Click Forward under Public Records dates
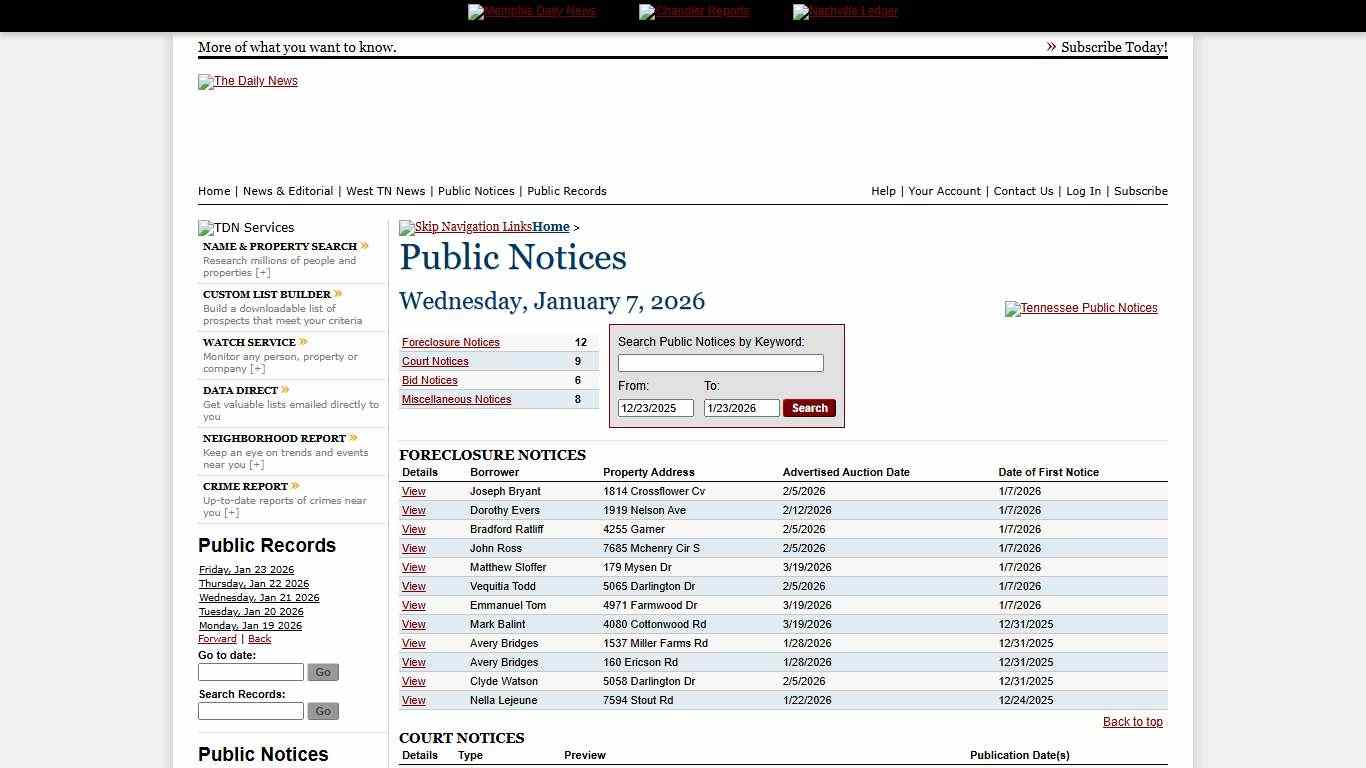Viewport: 1366px width, 768px height. [217, 638]
